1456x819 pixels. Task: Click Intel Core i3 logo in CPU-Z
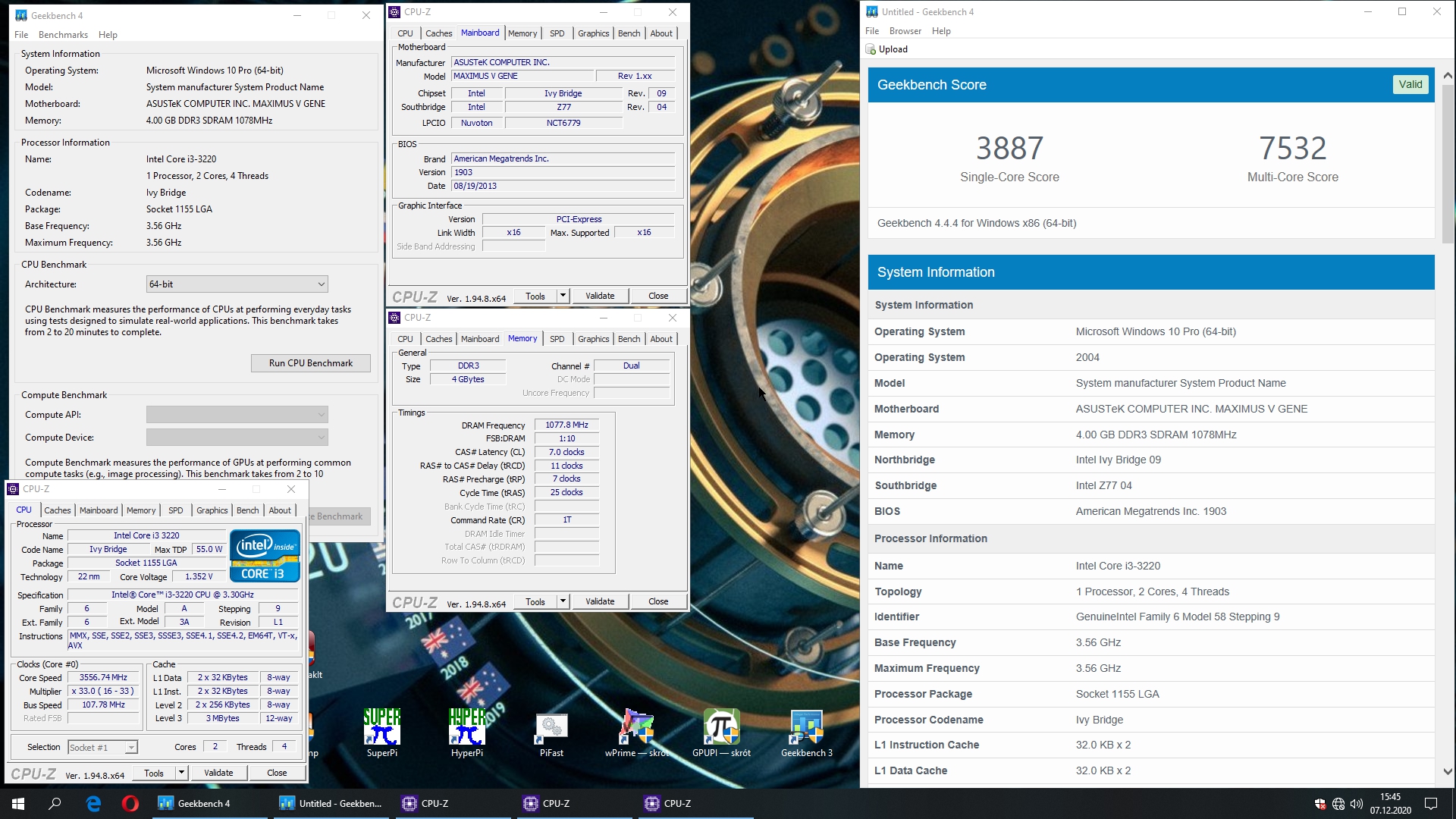pyautogui.click(x=265, y=556)
